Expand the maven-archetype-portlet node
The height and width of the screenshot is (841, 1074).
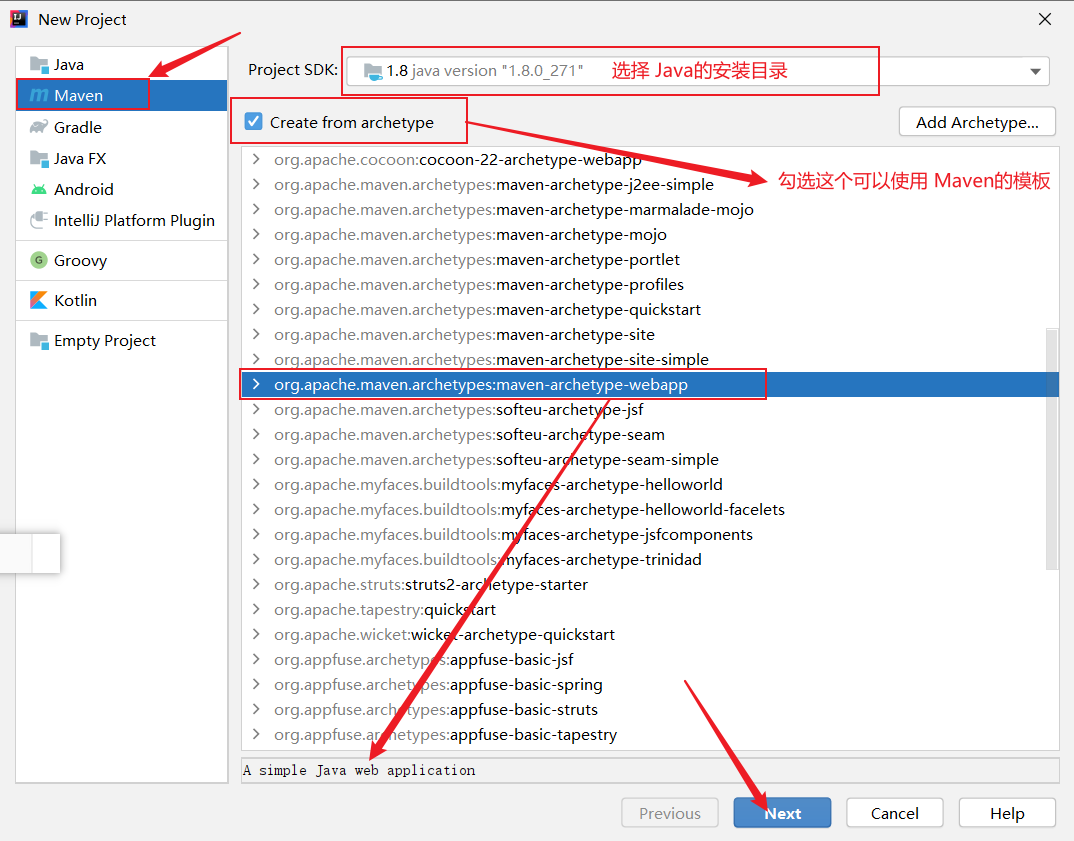pos(256,259)
